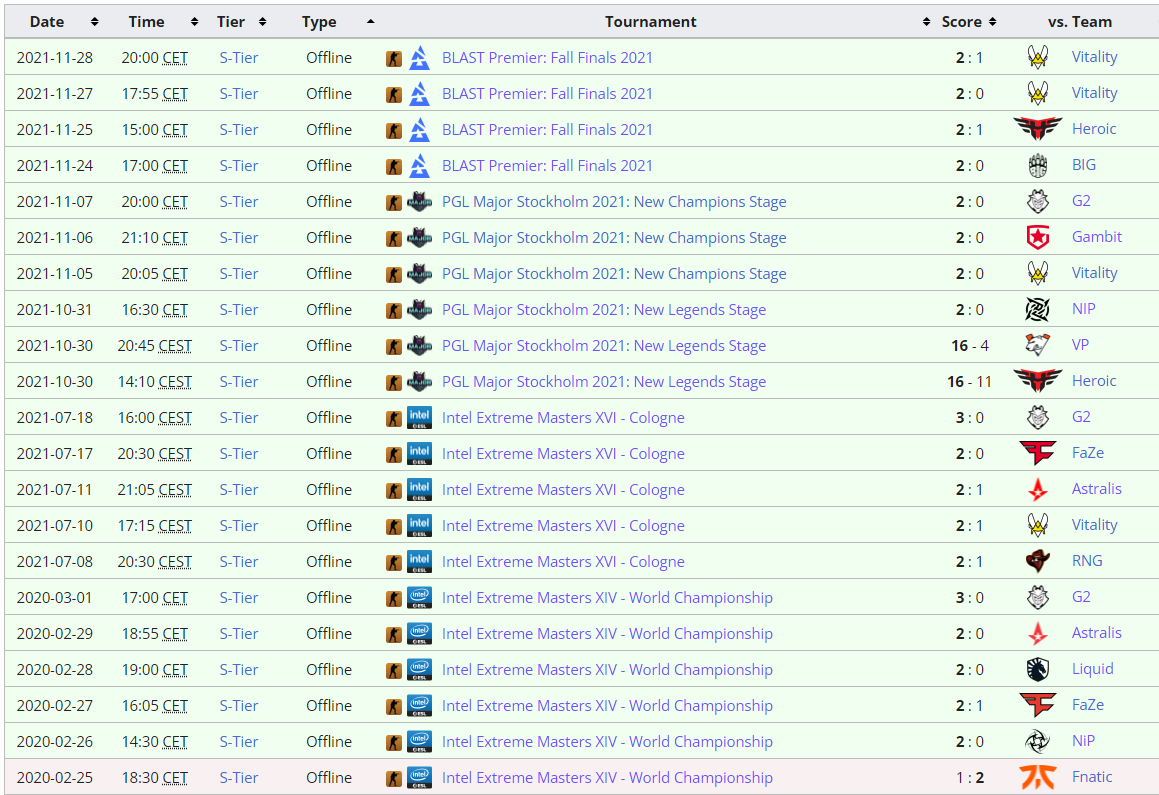Click the Team Liquid logo

[x=1039, y=669]
